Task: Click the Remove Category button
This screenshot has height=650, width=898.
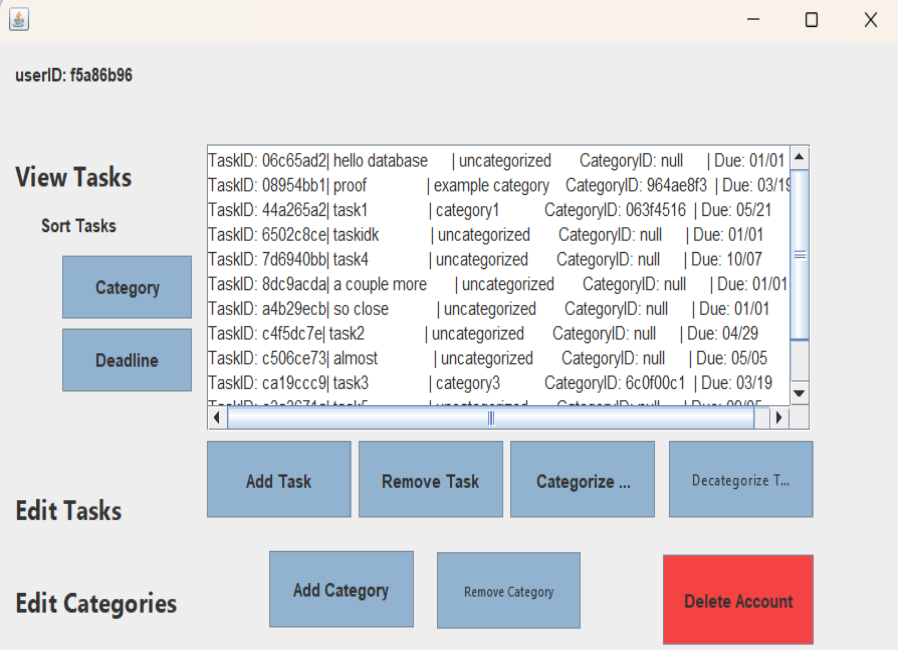Action: pyautogui.click(x=508, y=591)
